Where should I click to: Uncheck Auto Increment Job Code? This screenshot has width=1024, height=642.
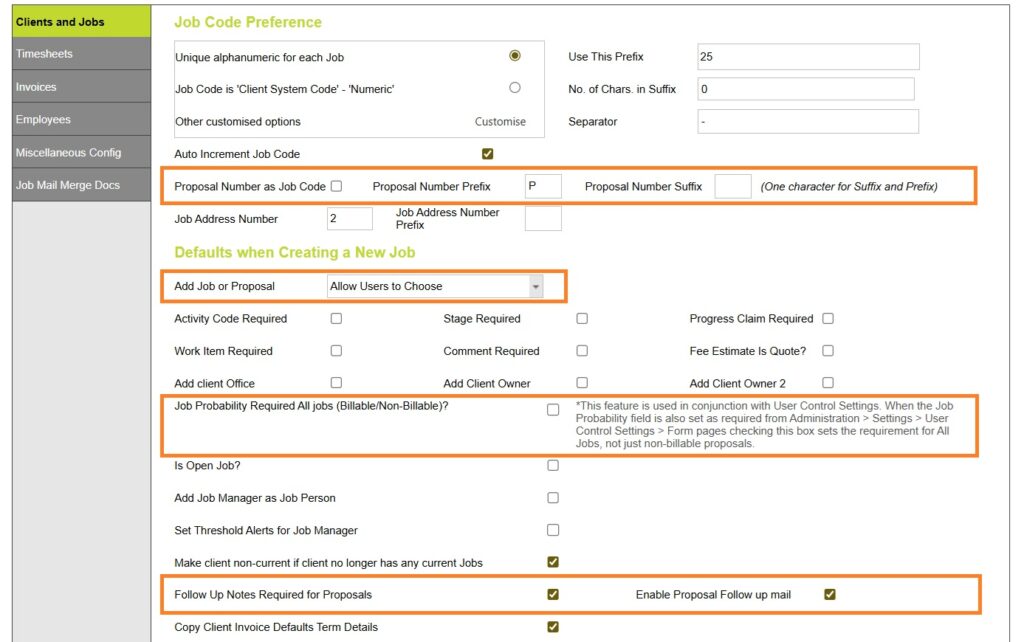coord(488,154)
